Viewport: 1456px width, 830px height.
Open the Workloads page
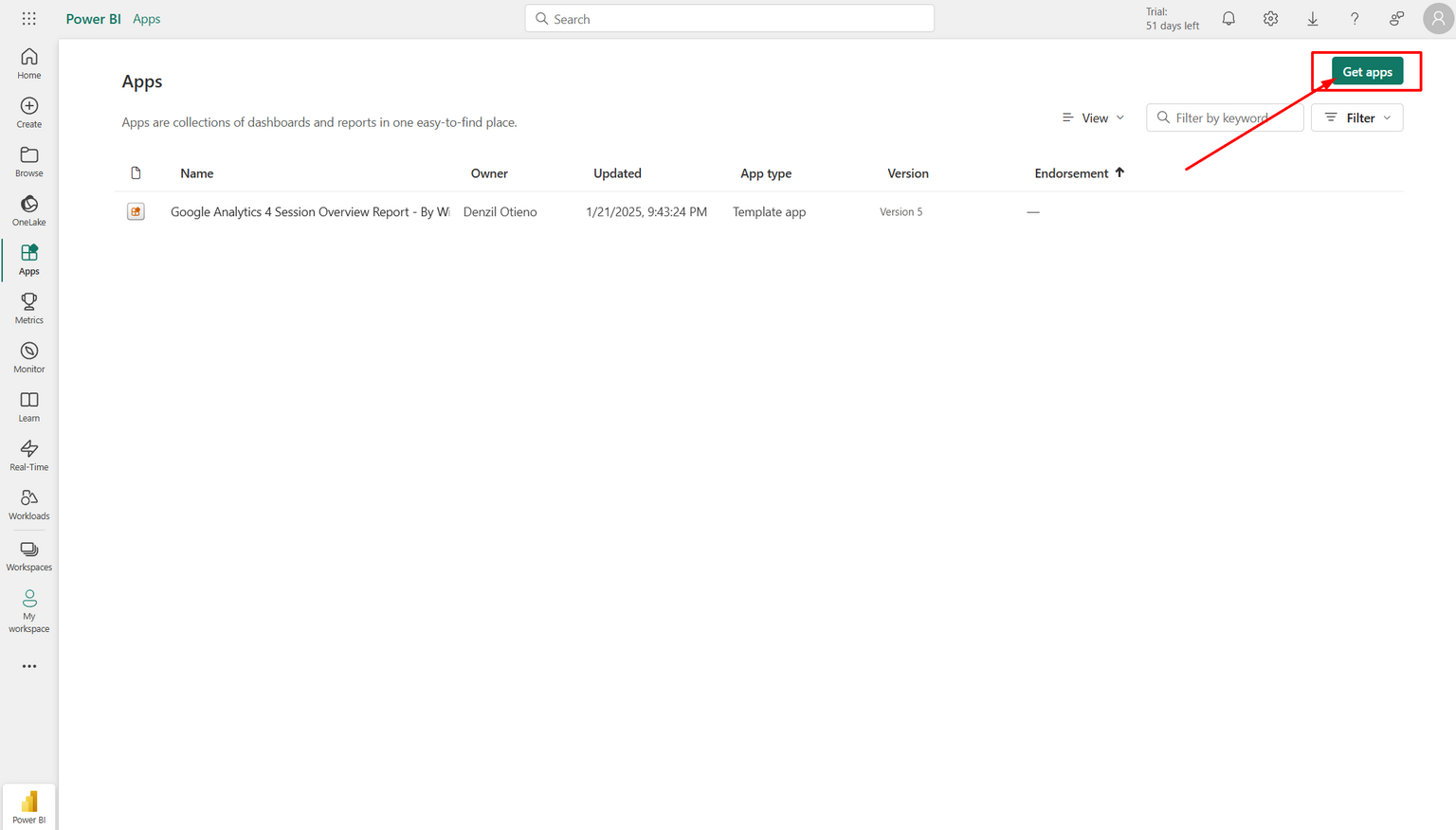28,505
